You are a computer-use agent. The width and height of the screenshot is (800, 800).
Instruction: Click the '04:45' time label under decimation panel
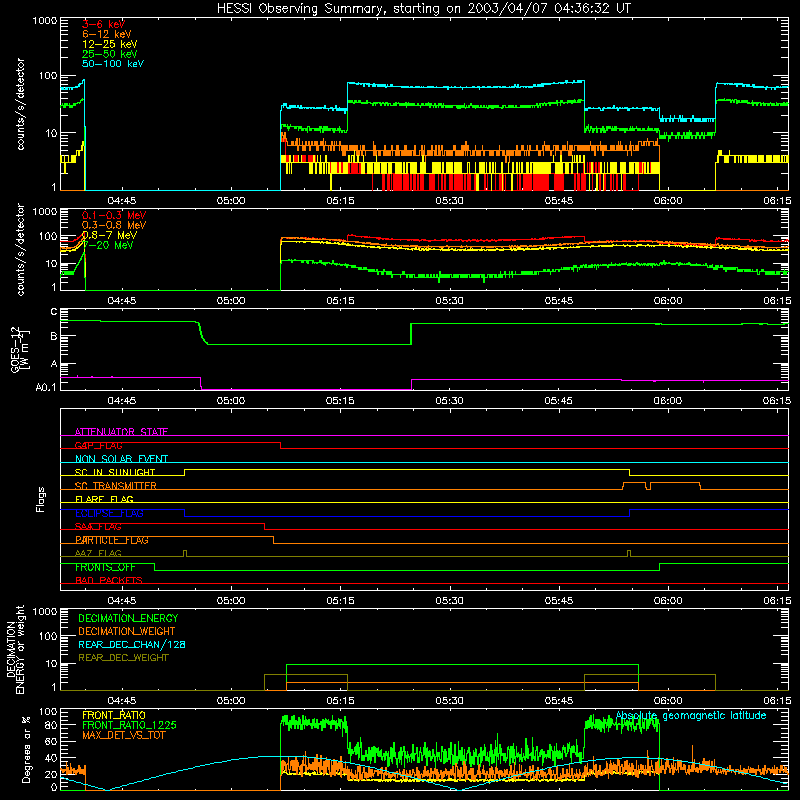121,701
